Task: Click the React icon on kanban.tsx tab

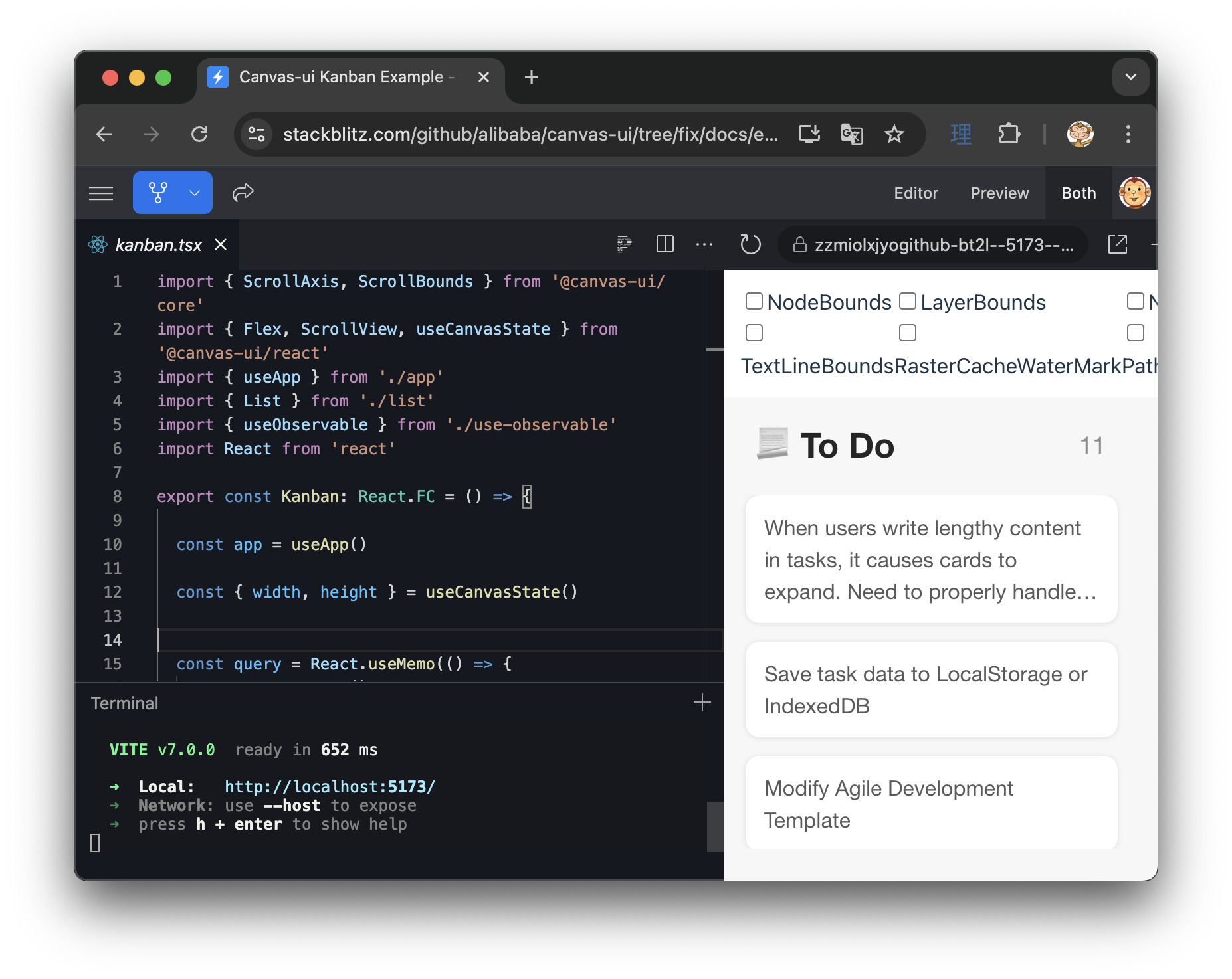Action: click(x=98, y=245)
